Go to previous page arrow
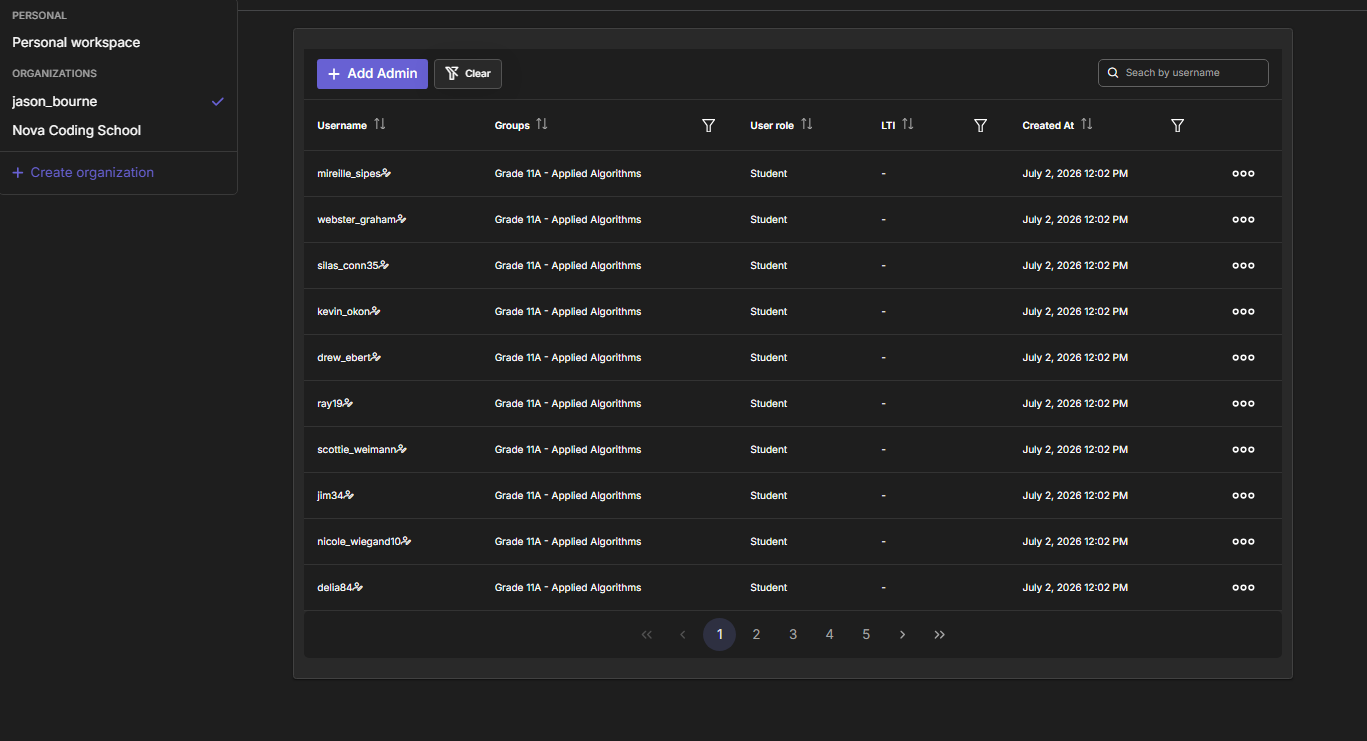 coord(683,634)
